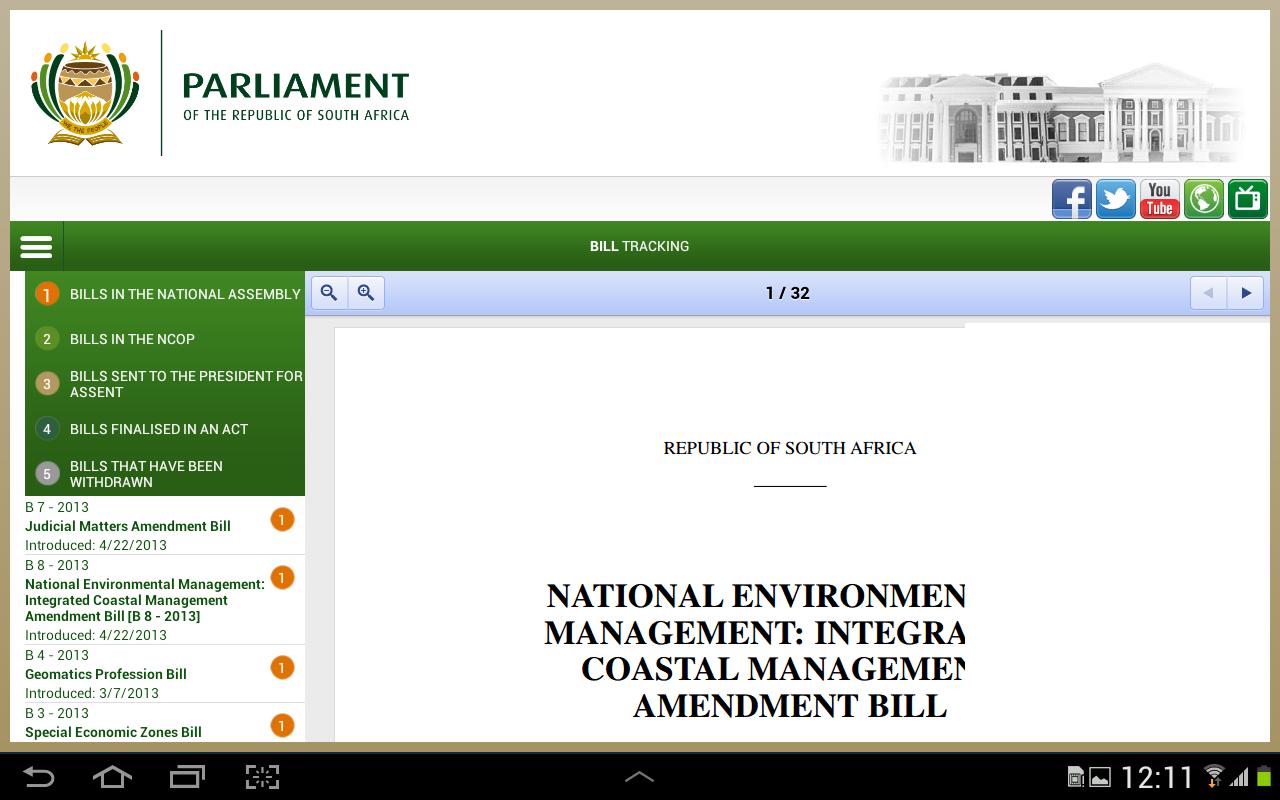
Task: Go to the next document page
Action: pos(1245,292)
